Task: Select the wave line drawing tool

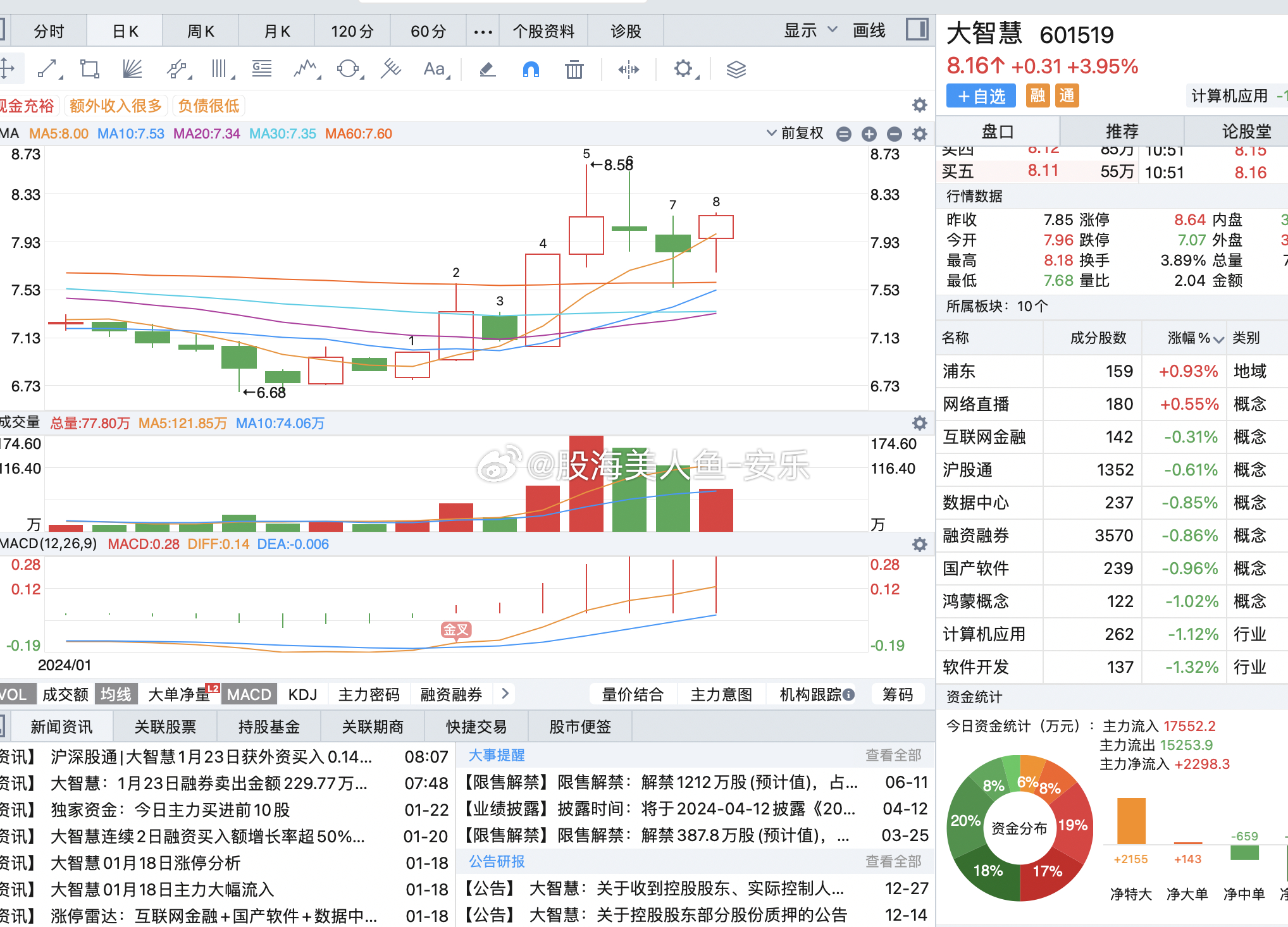Action: point(307,68)
